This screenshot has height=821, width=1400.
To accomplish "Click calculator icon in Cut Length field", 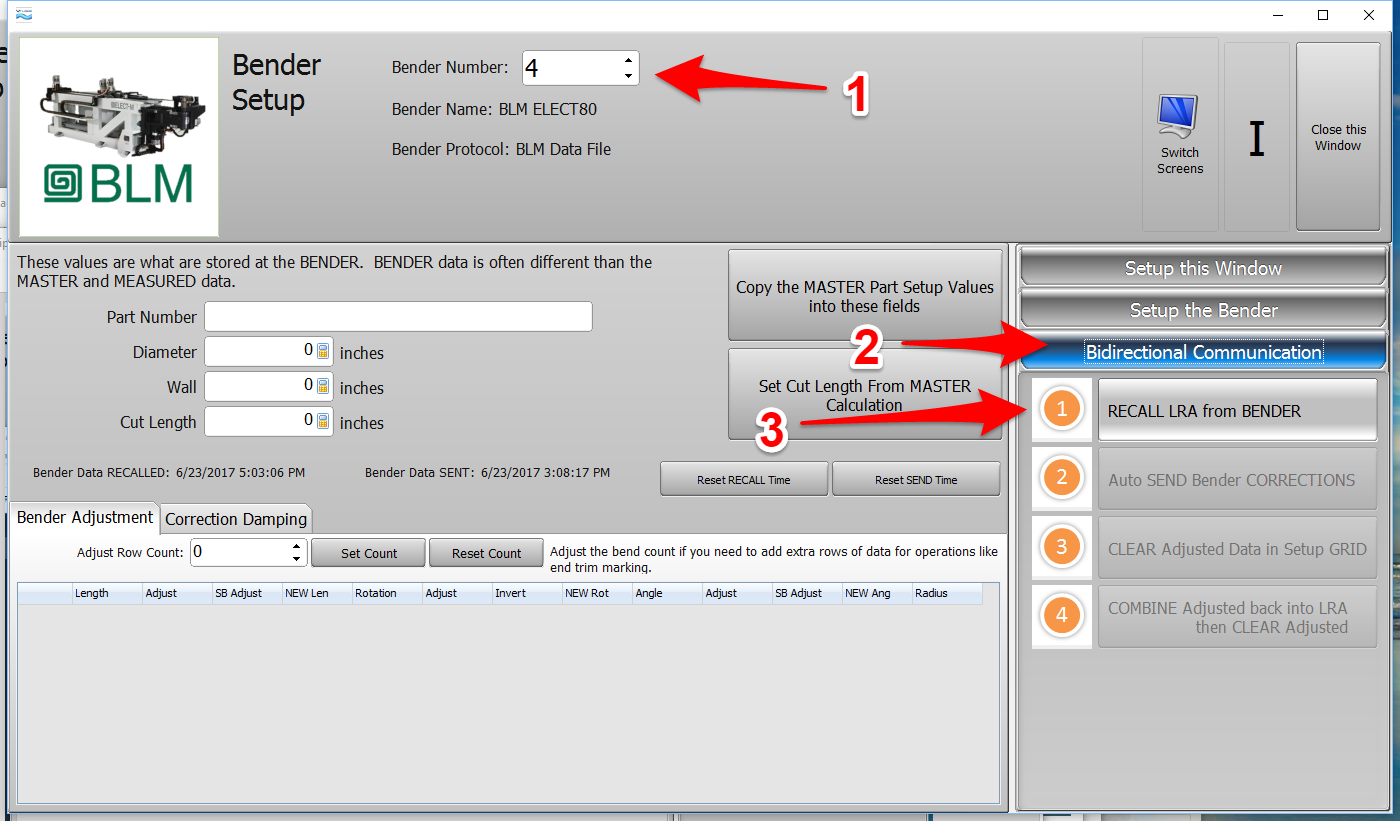I will coord(323,421).
